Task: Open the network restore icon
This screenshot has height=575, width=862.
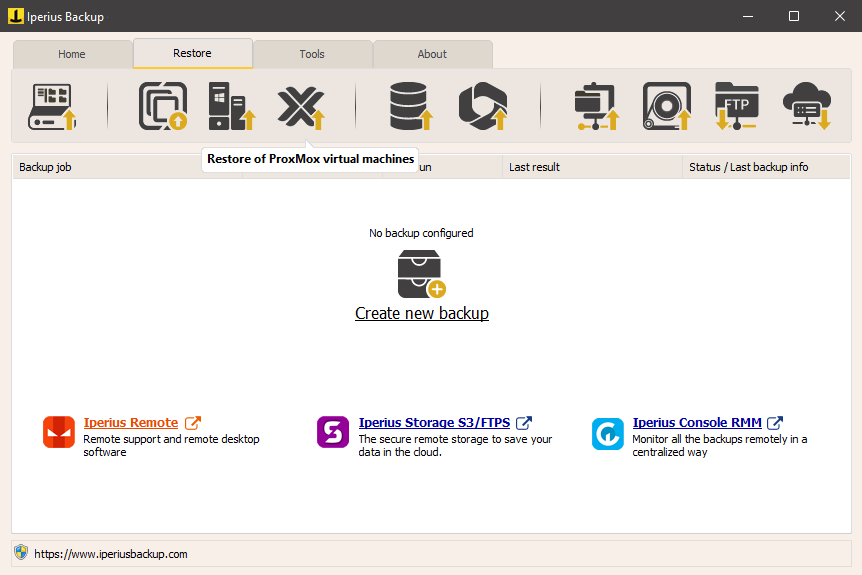Action: click(597, 106)
